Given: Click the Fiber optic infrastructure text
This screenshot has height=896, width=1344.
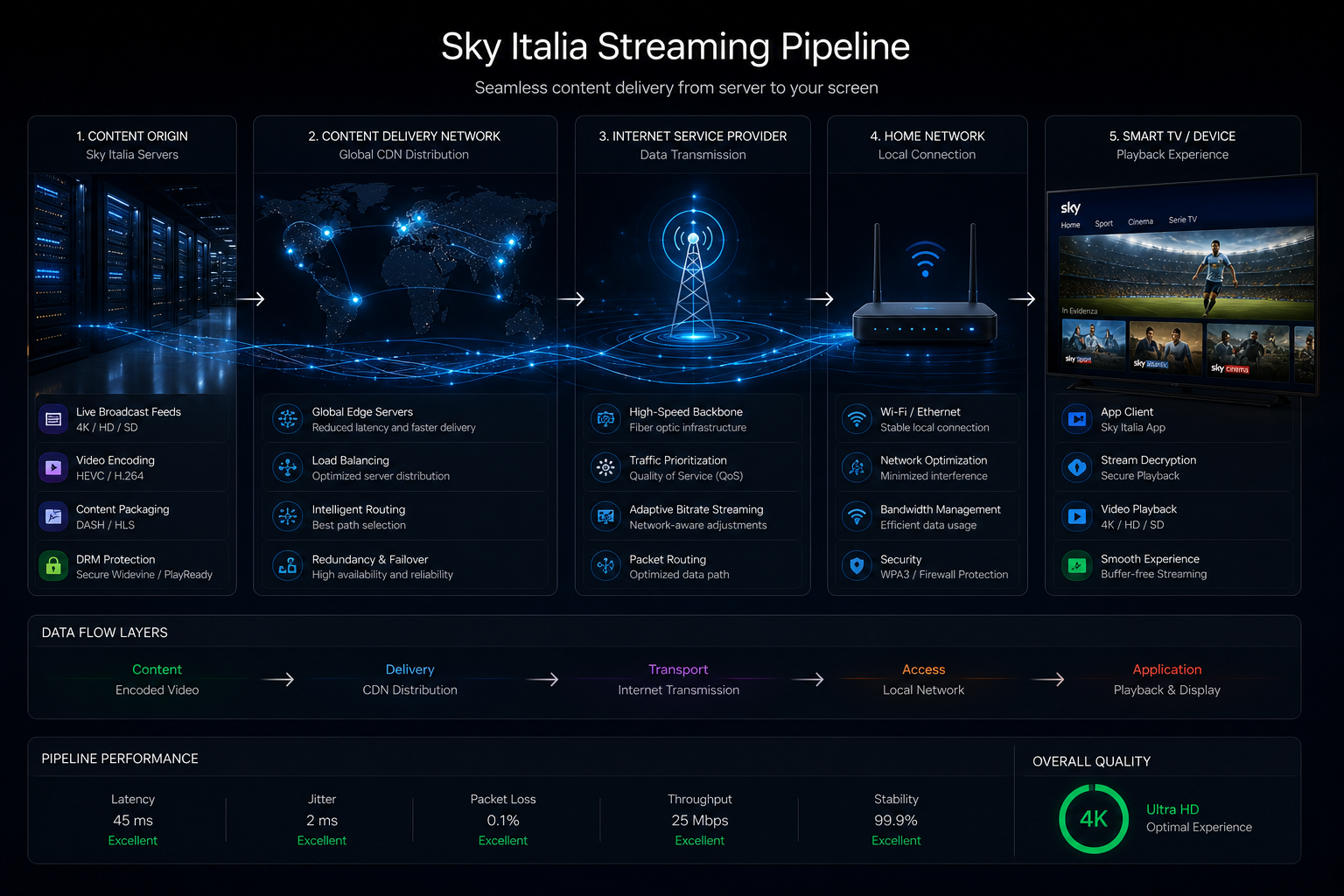Looking at the screenshot, I should coord(688,428).
